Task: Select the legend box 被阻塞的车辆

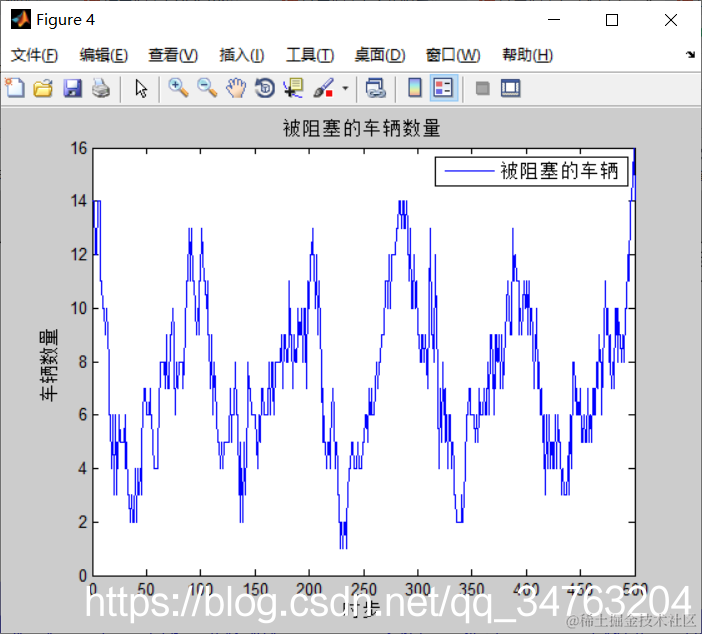Action: pos(531,171)
